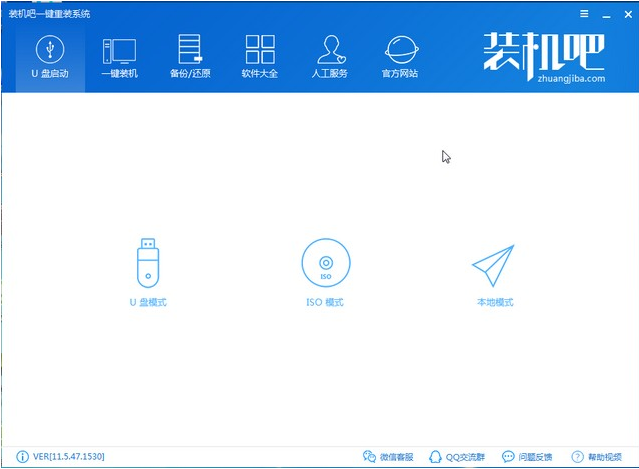Screen dimensions: 639x469
Task: Open the 备份/还原 section
Action: 189,57
